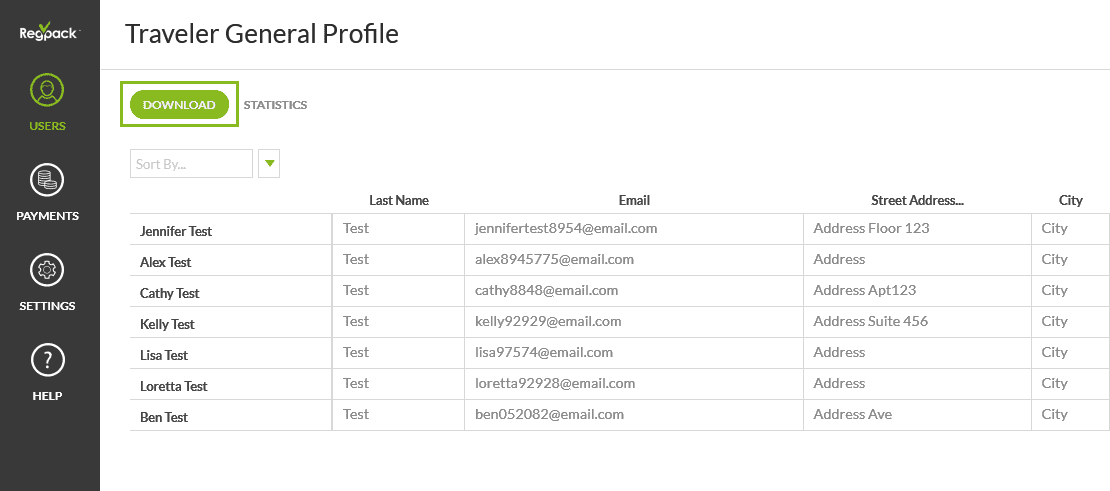This screenshot has width=1110, height=491.
Task: Open the Settings gear icon
Action: [47, 271]
